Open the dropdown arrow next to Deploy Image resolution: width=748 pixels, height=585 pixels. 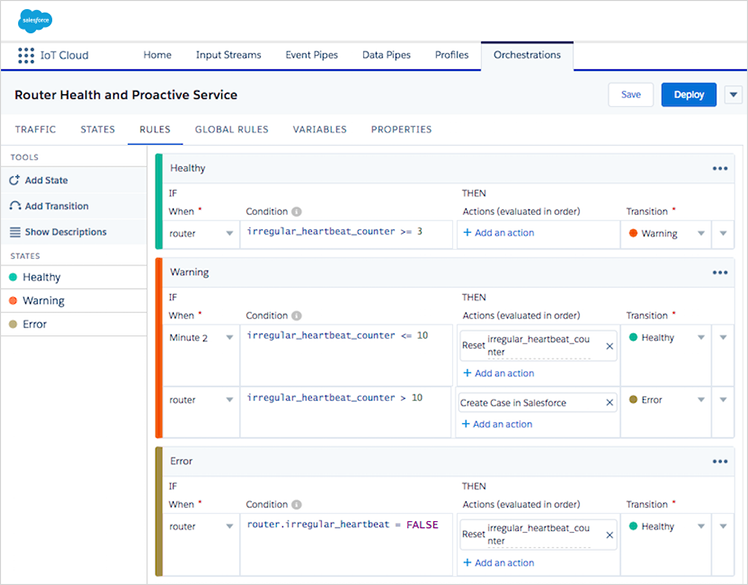tap(733, 94)
